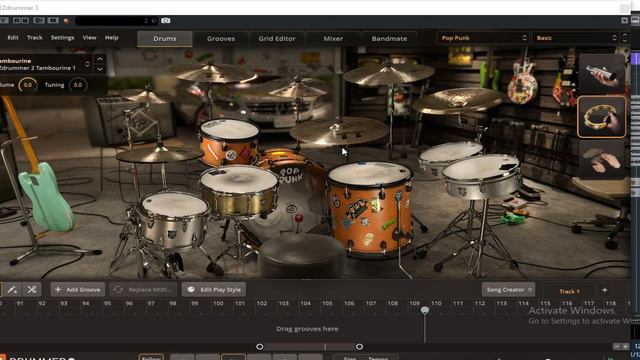
Task: Step through presets with the arrows beside Basic
Action: click(624, 38)
